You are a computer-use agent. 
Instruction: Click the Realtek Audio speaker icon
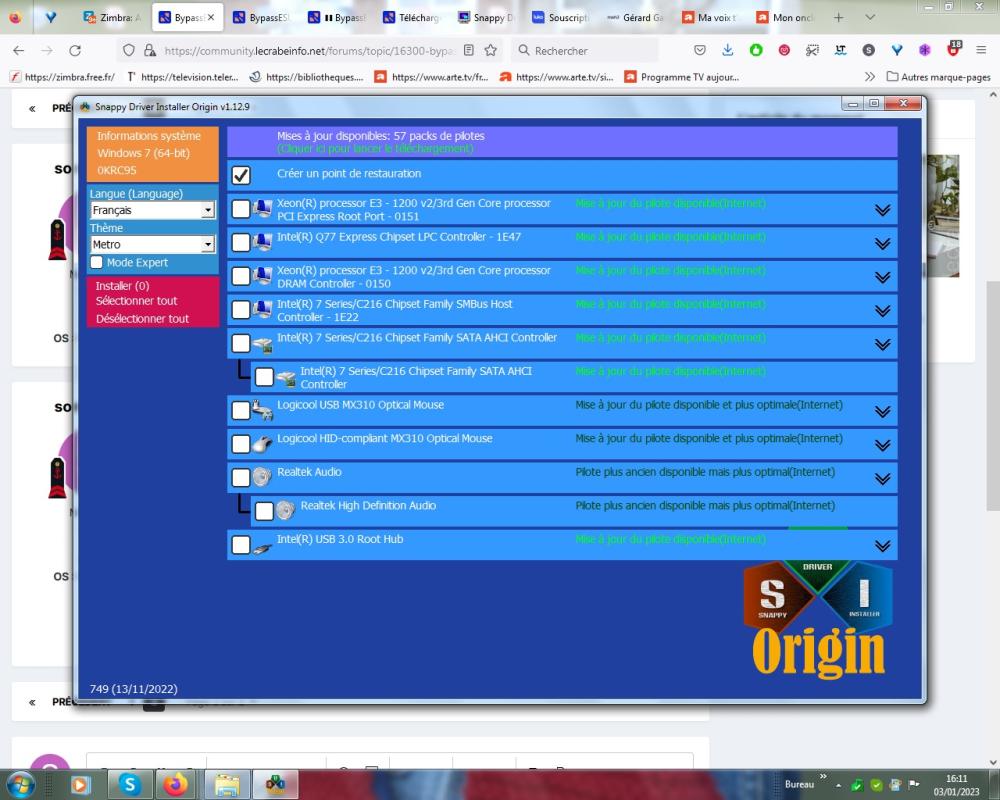[262, 477]
